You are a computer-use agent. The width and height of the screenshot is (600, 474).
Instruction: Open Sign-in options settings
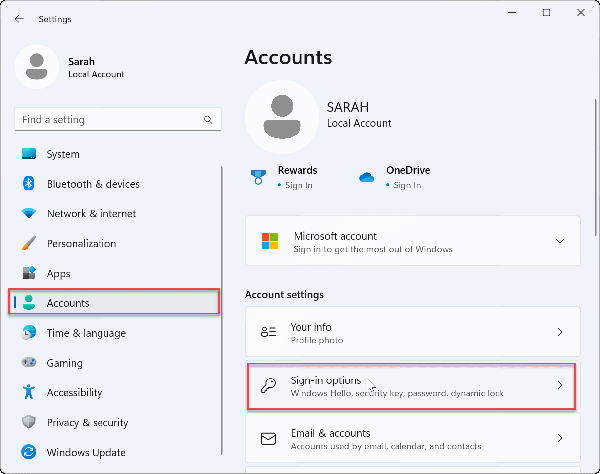(x=411, y=385)
